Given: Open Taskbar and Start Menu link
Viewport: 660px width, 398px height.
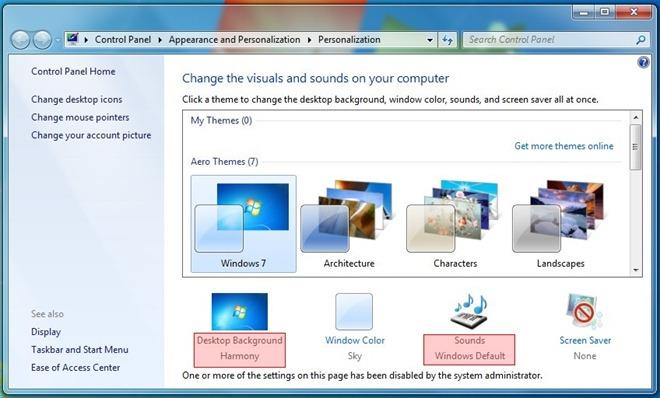Looking at the screenshot, I should pos(80,350).
